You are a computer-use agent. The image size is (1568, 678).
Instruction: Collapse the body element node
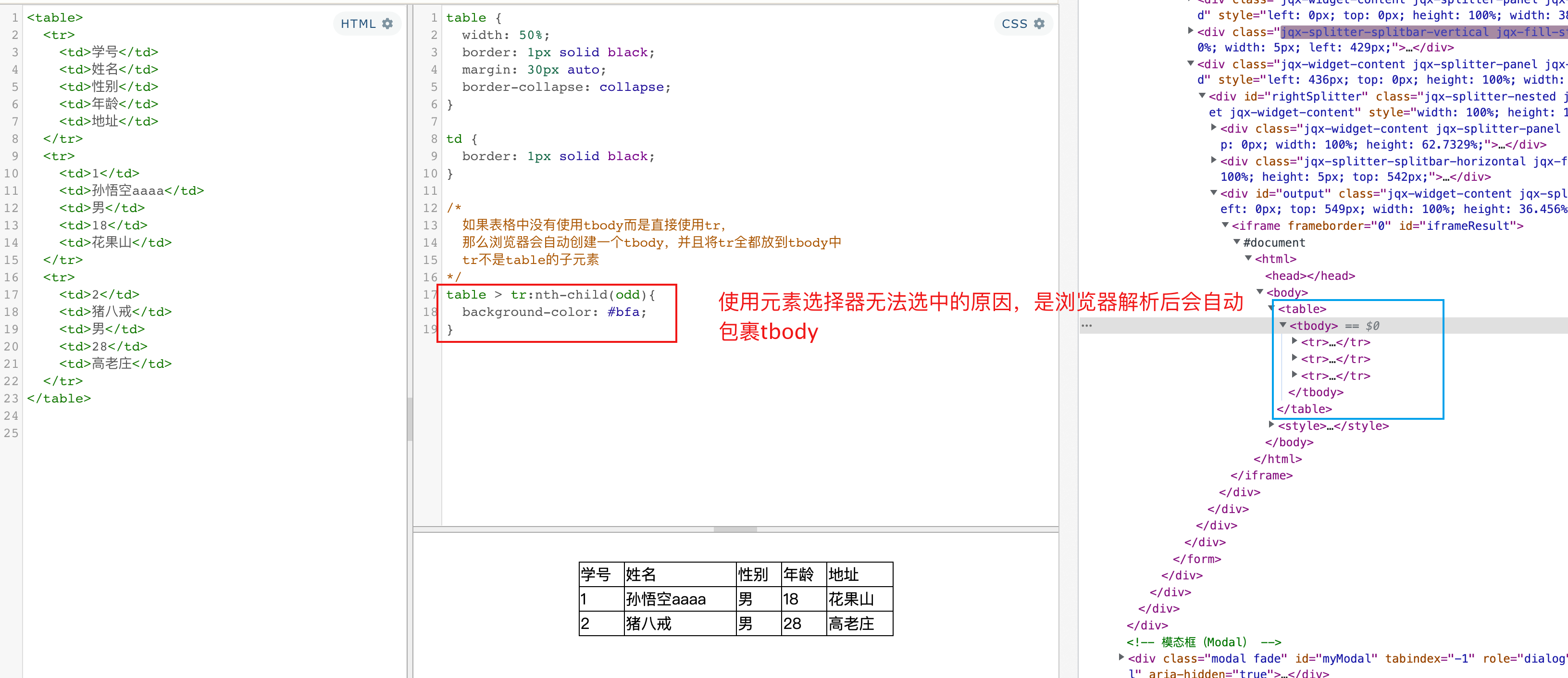[x=1260, y=292]
